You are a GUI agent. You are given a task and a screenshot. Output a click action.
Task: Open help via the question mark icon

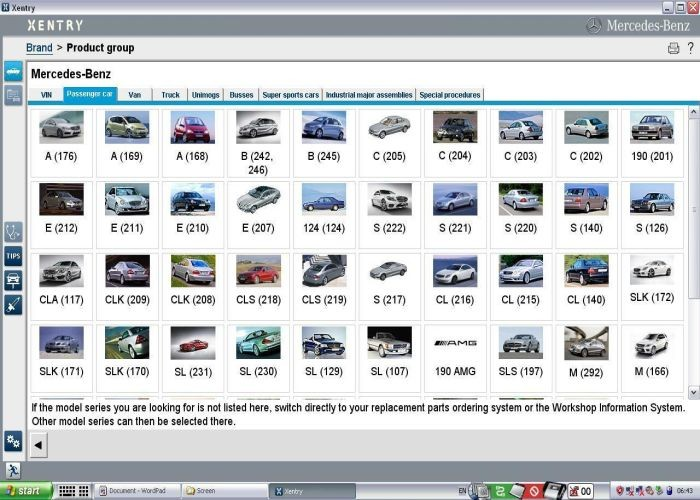coord(690,48)
